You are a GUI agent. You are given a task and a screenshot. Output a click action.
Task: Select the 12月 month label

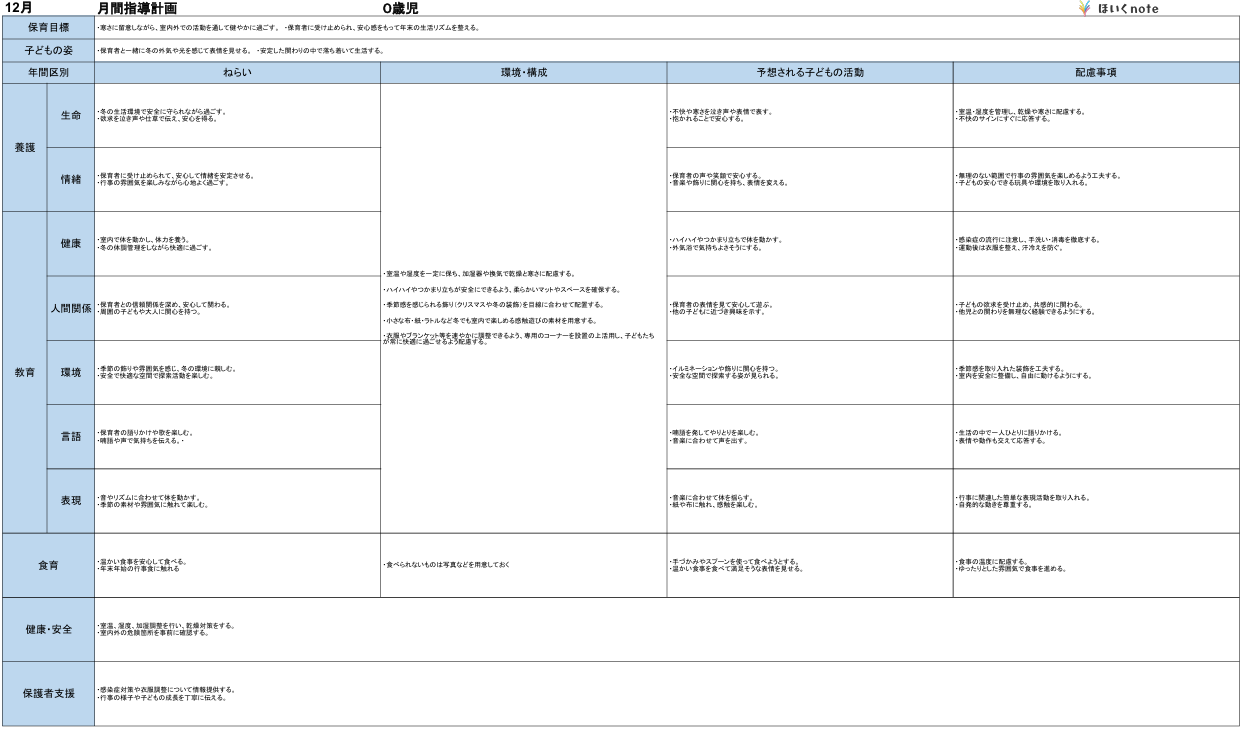20,8
